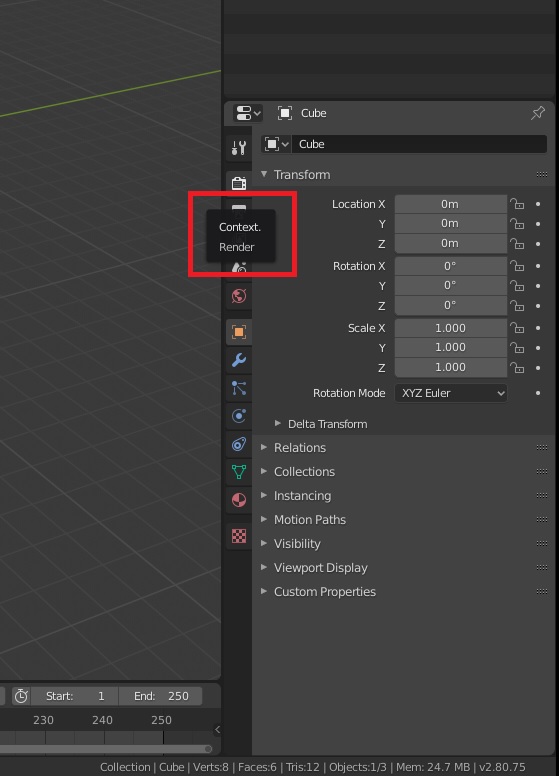
Task: Click frame 230 on the timeline ruler
Action: (44, 720)
